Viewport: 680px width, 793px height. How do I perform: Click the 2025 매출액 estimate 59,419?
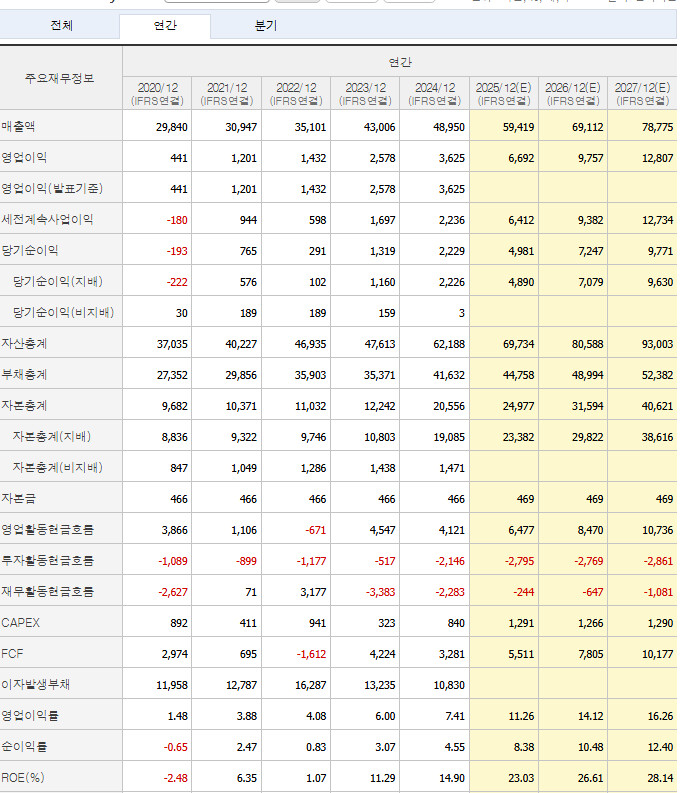click(x=518, y=127)
